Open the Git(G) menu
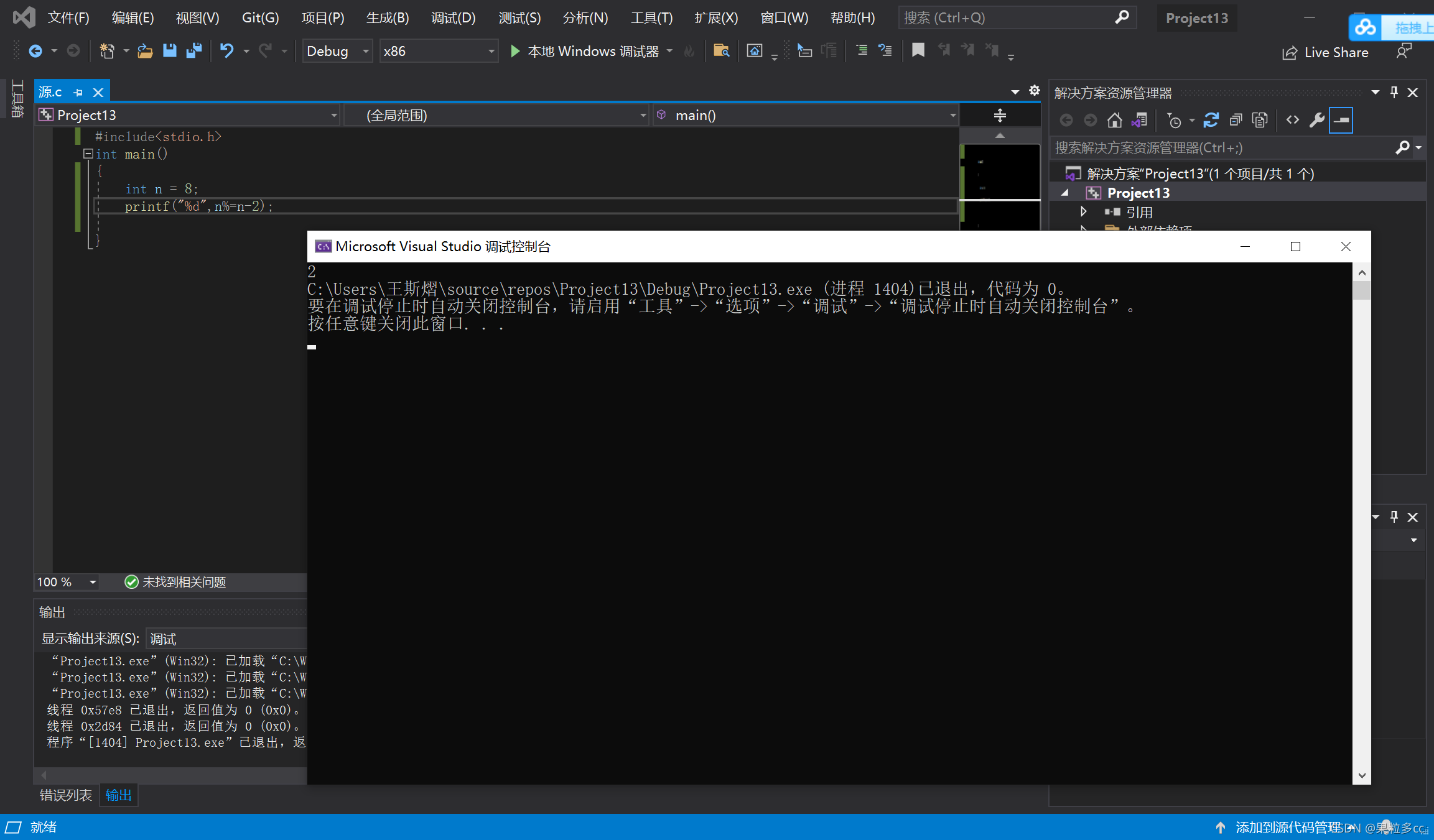Screen dimensions: 1434x840 tap(260, 18)
